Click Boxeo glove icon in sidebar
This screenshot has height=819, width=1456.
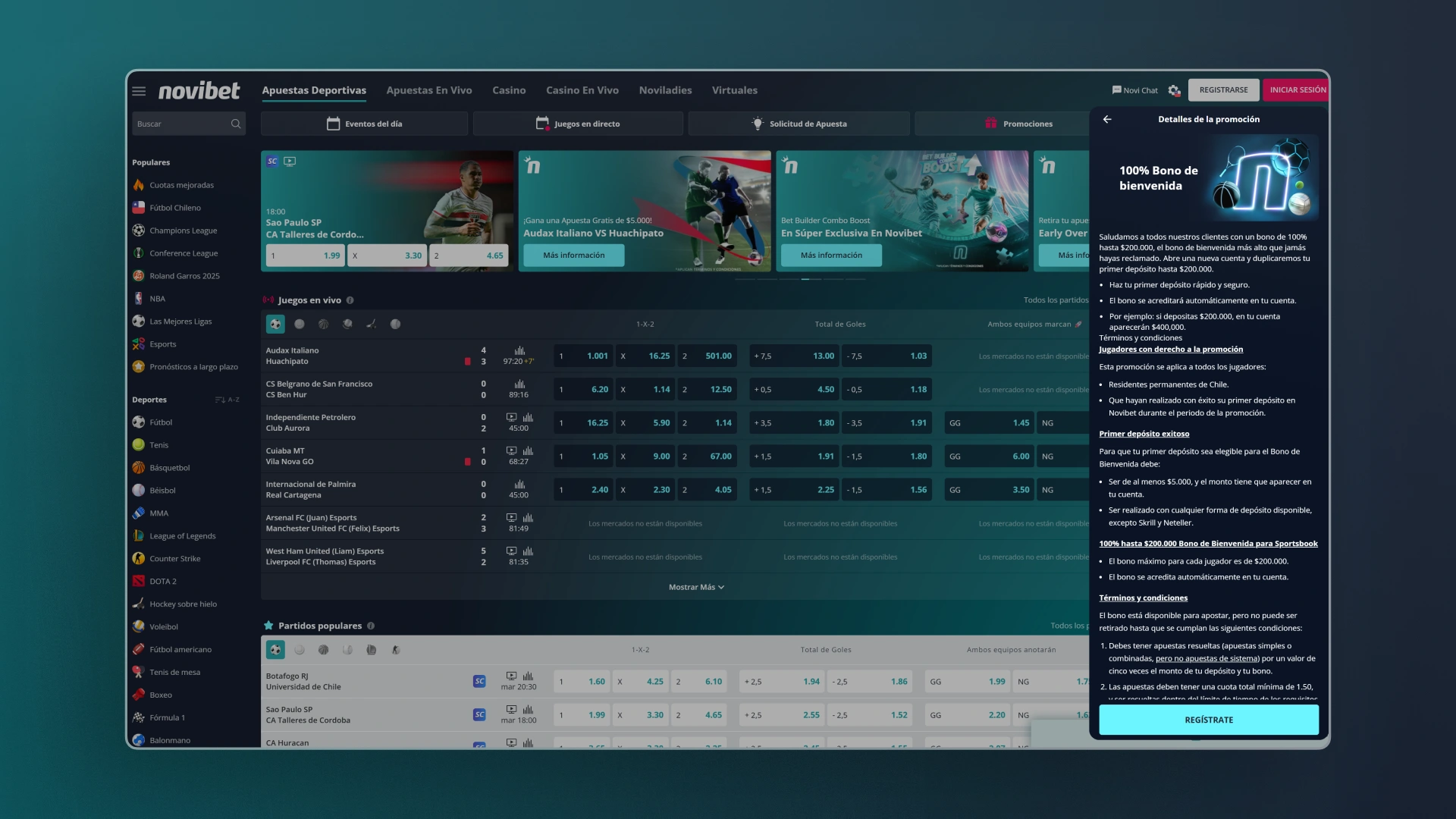point(138,695)
